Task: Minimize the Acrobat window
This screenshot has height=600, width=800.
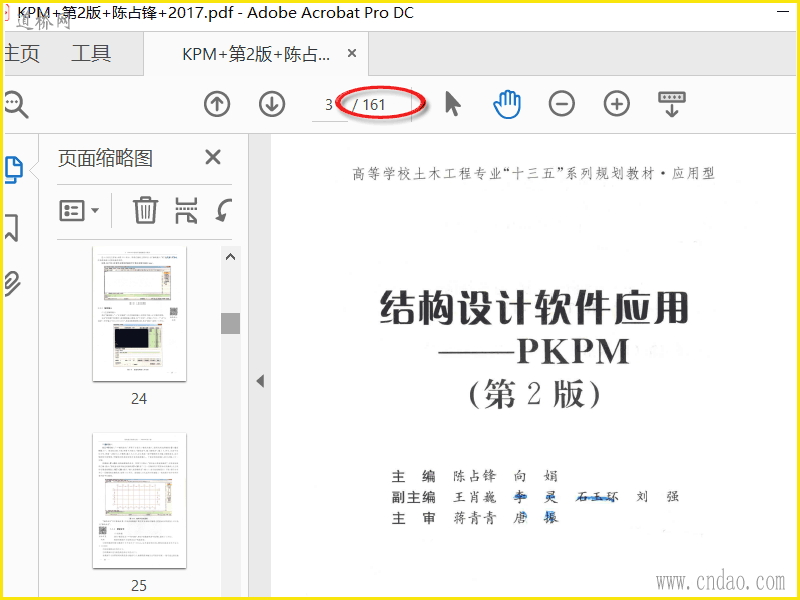Action: pyautogui.click(x=783, y=12)
